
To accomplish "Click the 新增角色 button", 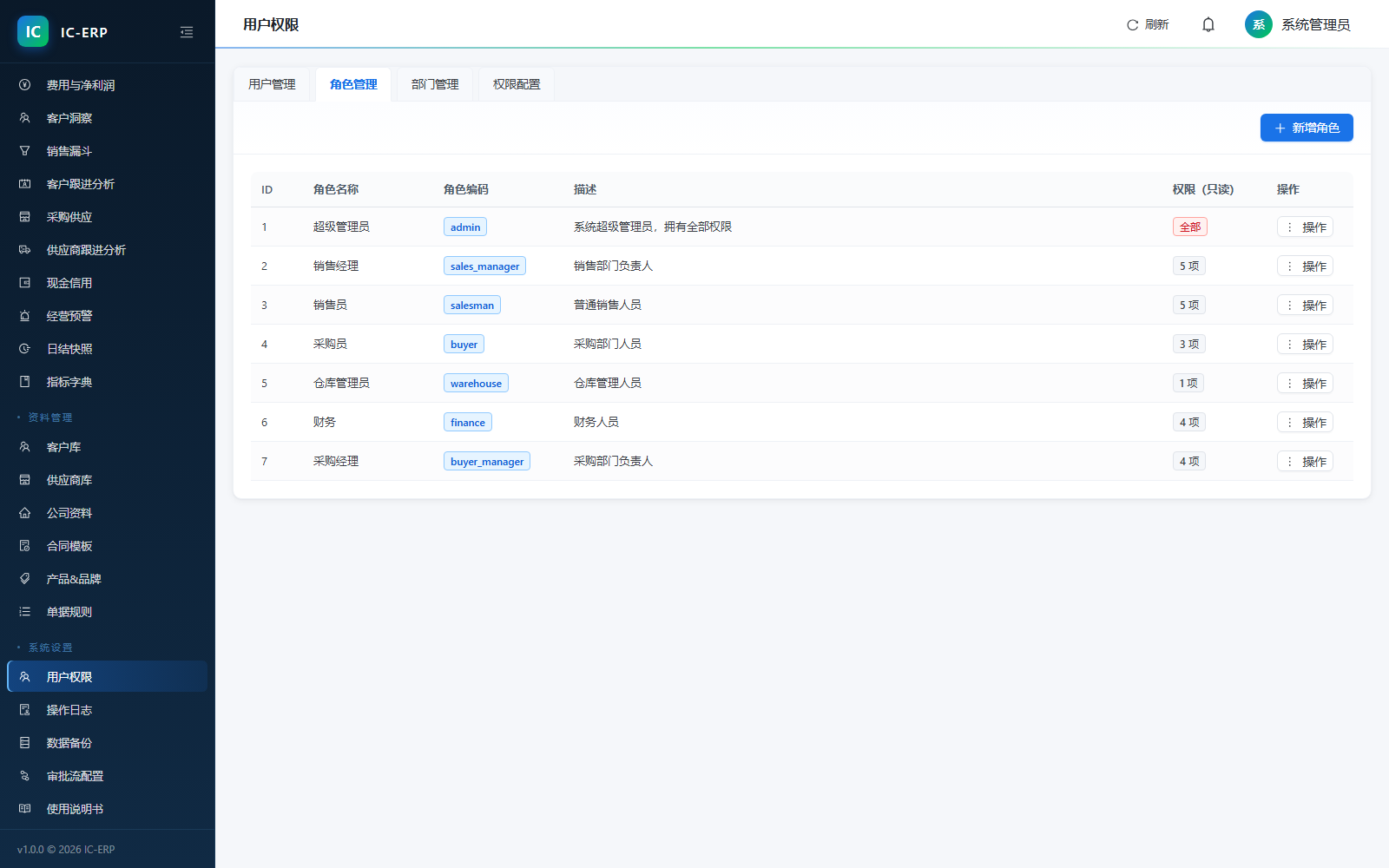I will [1307, 128].
